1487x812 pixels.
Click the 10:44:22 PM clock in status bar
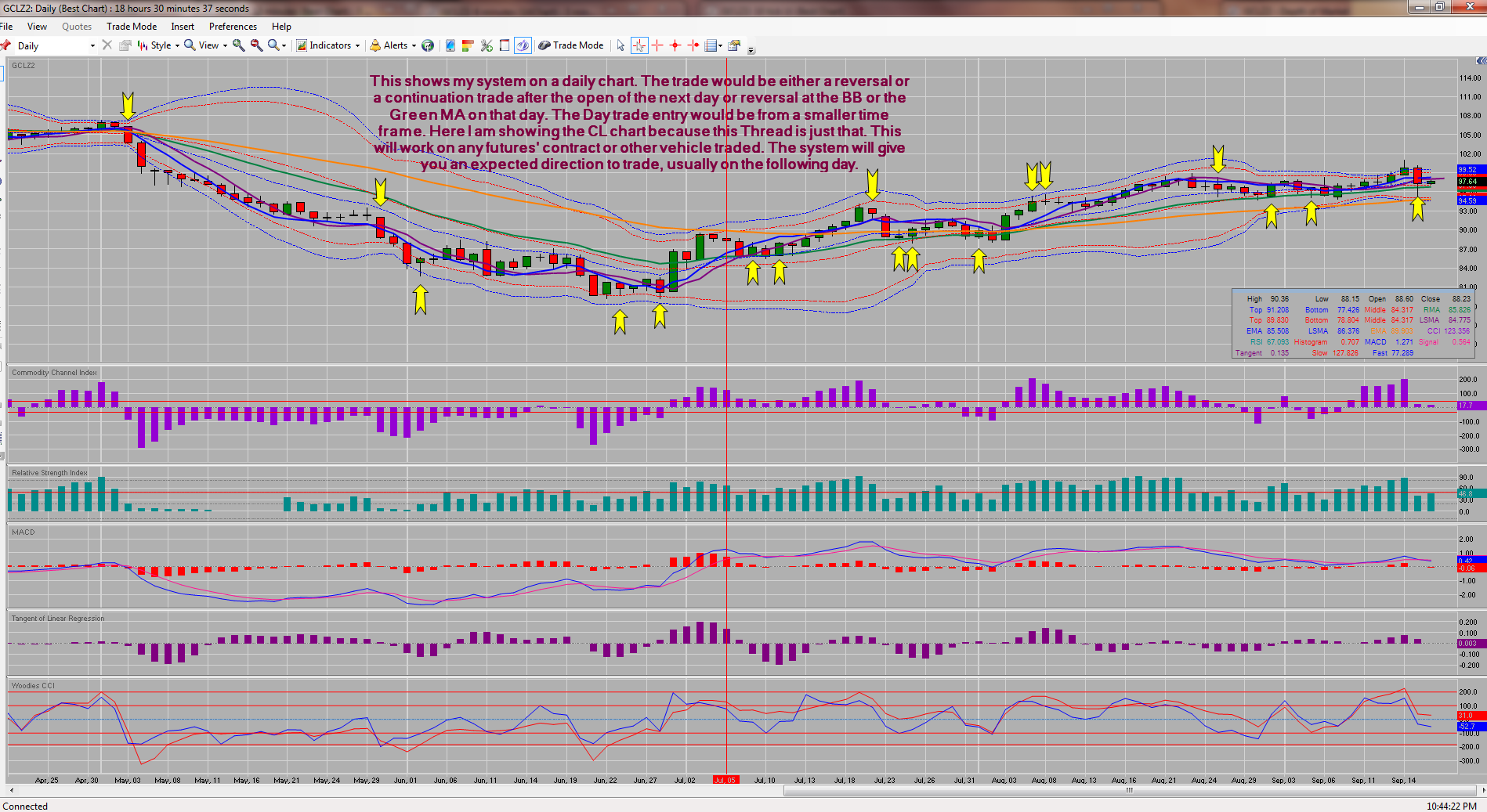coord(1452,806)
